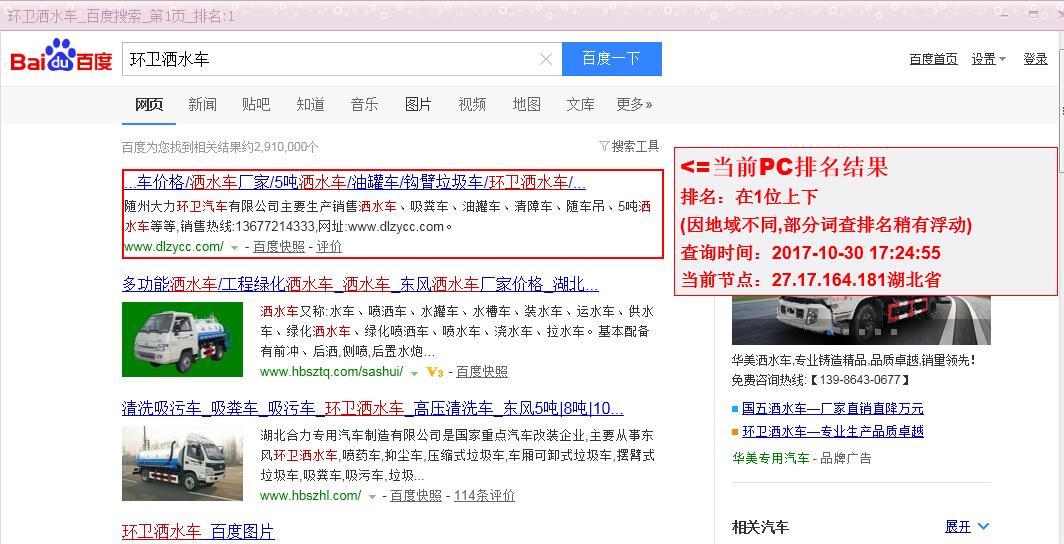Image resolution: width=1064 pixels, height=544 pixels.
Task: Switch to the 贴吧 tab
Action: [256, 104]
